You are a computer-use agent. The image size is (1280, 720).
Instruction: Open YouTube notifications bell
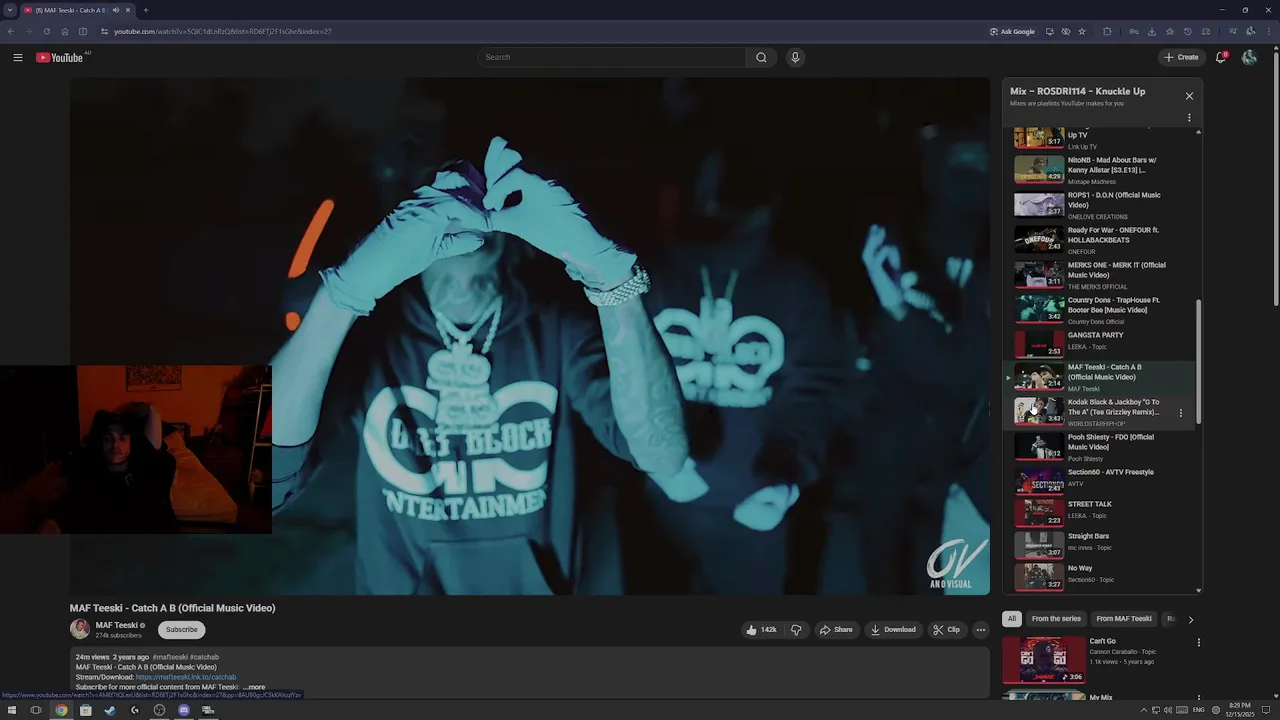click(1220, 57)
